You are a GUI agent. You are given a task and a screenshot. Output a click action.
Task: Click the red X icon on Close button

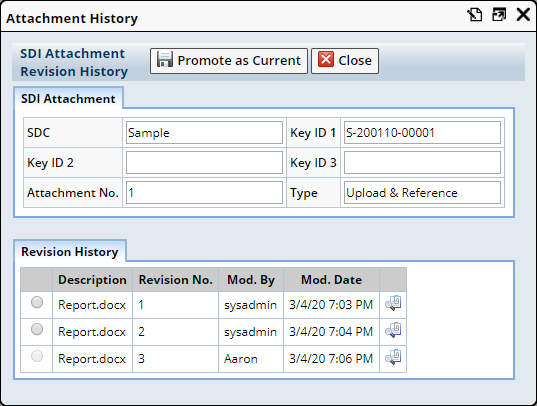[x=326, y=59]
